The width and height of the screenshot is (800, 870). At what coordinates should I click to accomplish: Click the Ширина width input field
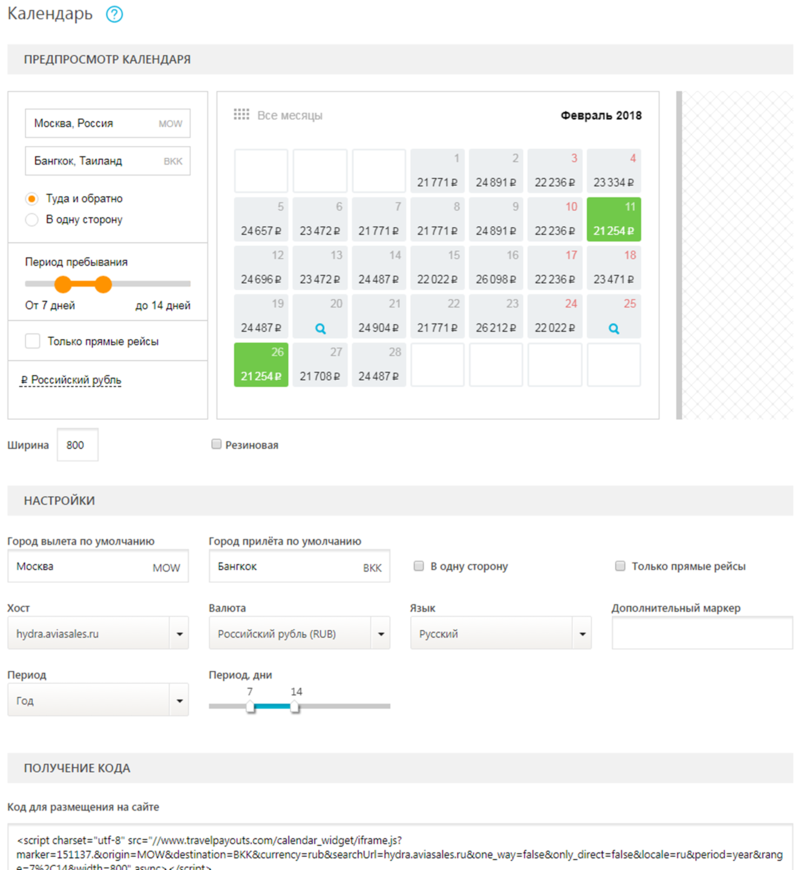78,445
